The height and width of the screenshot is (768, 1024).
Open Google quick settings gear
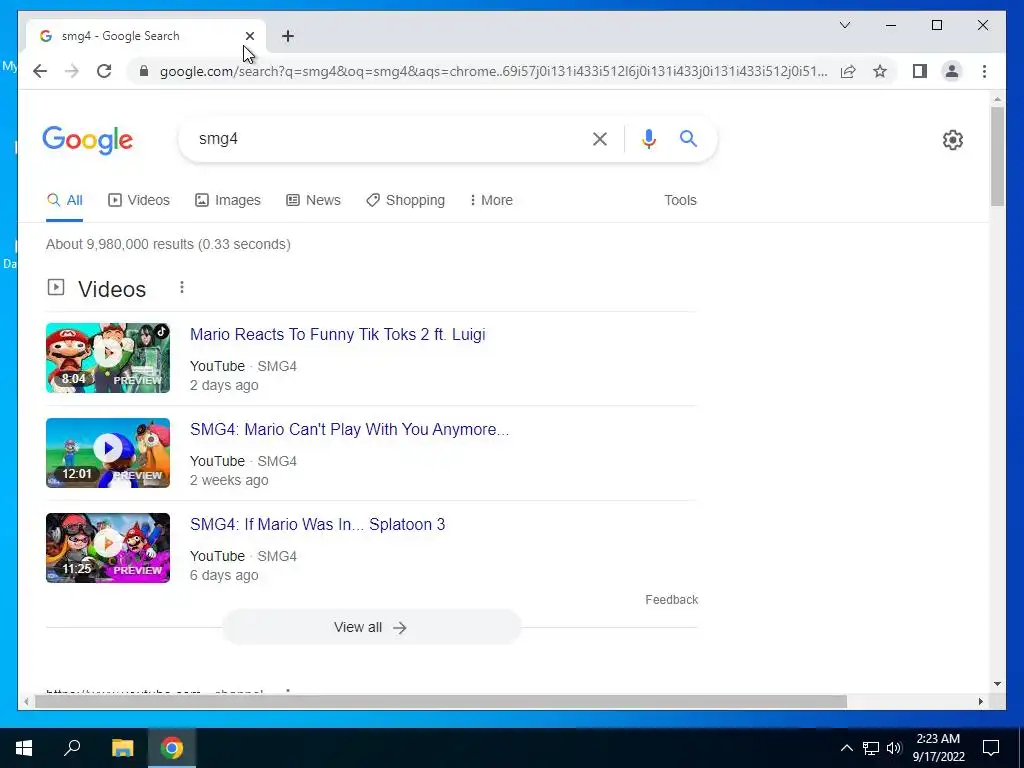point(953,140)
